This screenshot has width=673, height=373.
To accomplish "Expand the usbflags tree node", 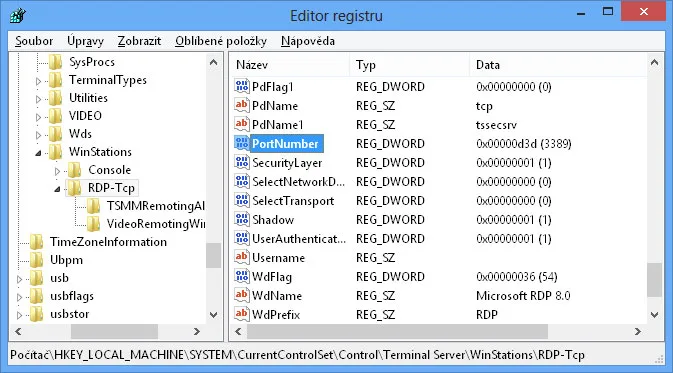I will click(19, 297).
